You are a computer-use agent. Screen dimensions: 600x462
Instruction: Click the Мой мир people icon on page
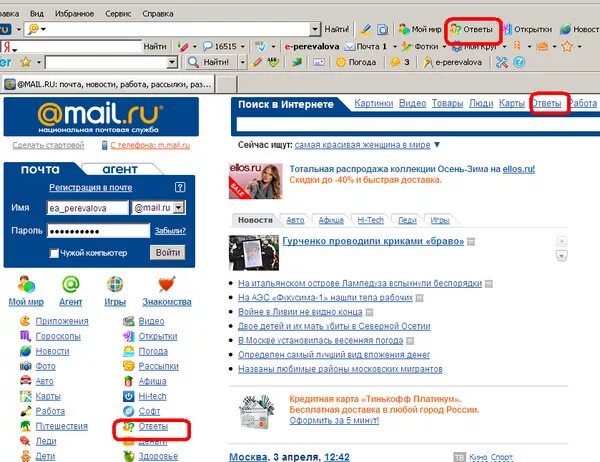(26, 284)
